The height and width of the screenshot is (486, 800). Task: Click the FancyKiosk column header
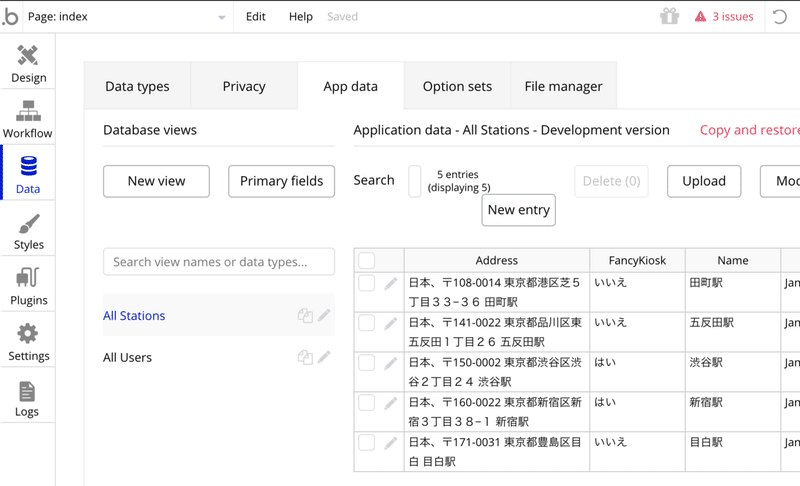tap(637, 261)
